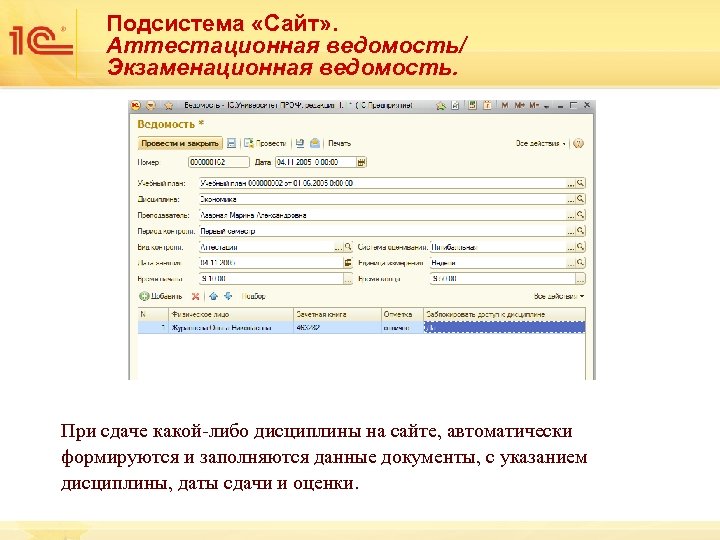Click 'Зачетная книга' column header
This screenshot has width=720, height=540.
(338, 315)
